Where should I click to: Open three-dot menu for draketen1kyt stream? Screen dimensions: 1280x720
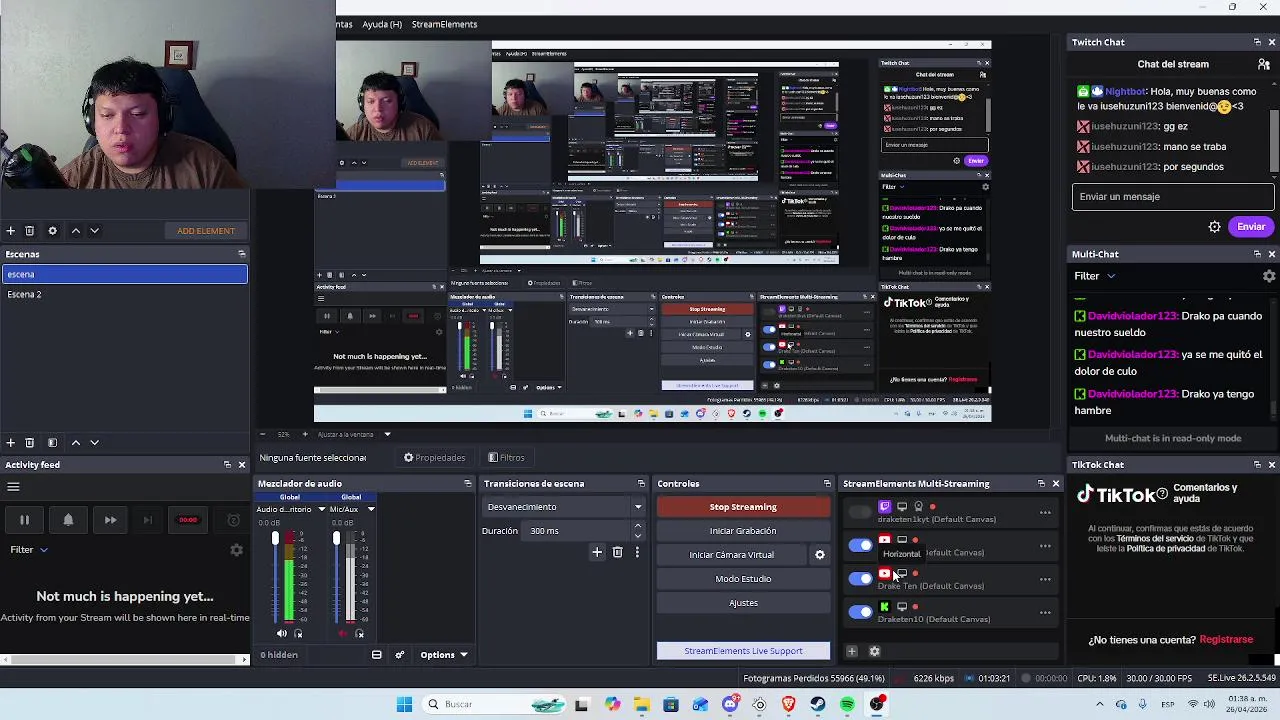(x=1045, y=513)
